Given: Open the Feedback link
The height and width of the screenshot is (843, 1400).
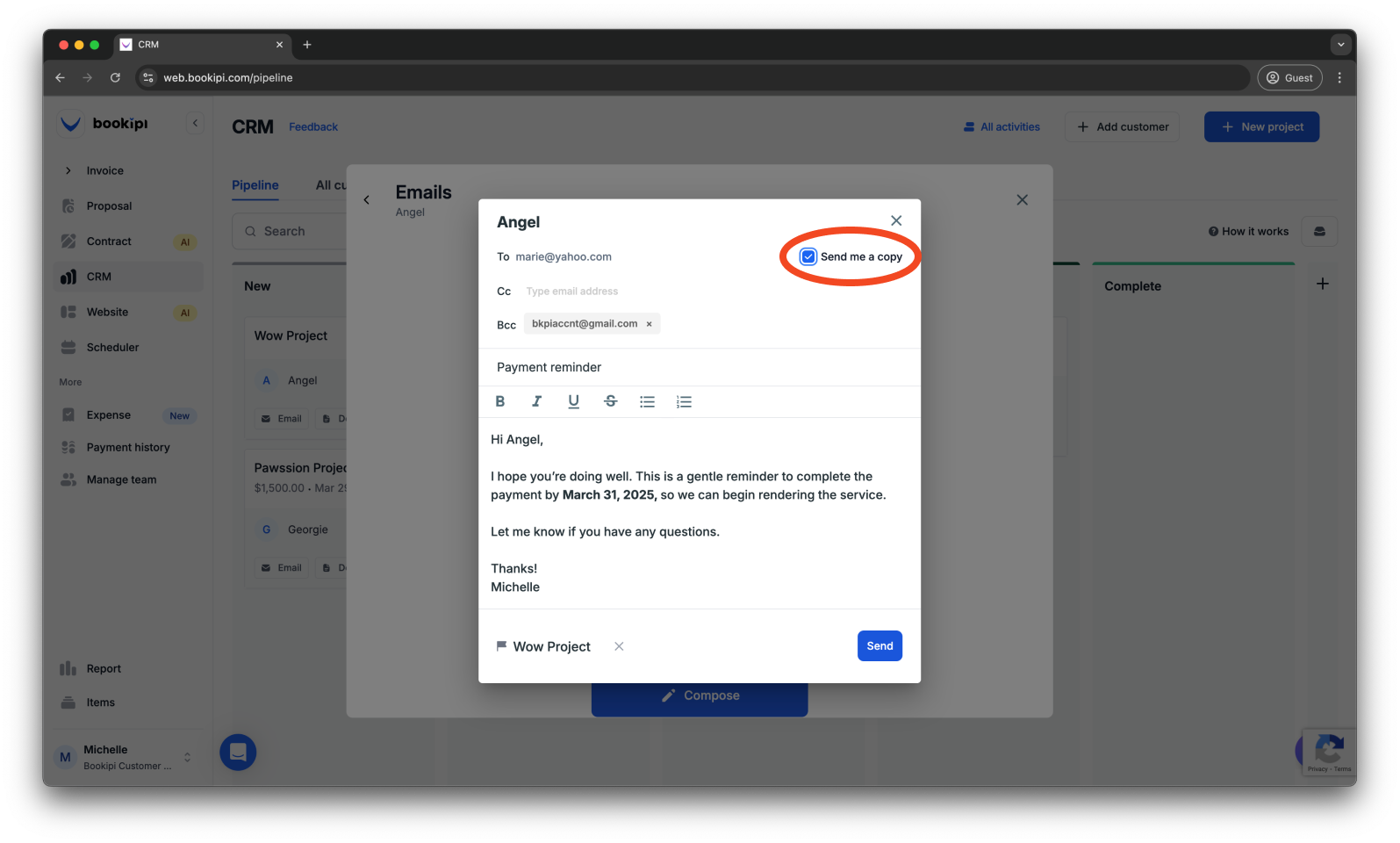Looking at the screenshot, I should point(313,127).
